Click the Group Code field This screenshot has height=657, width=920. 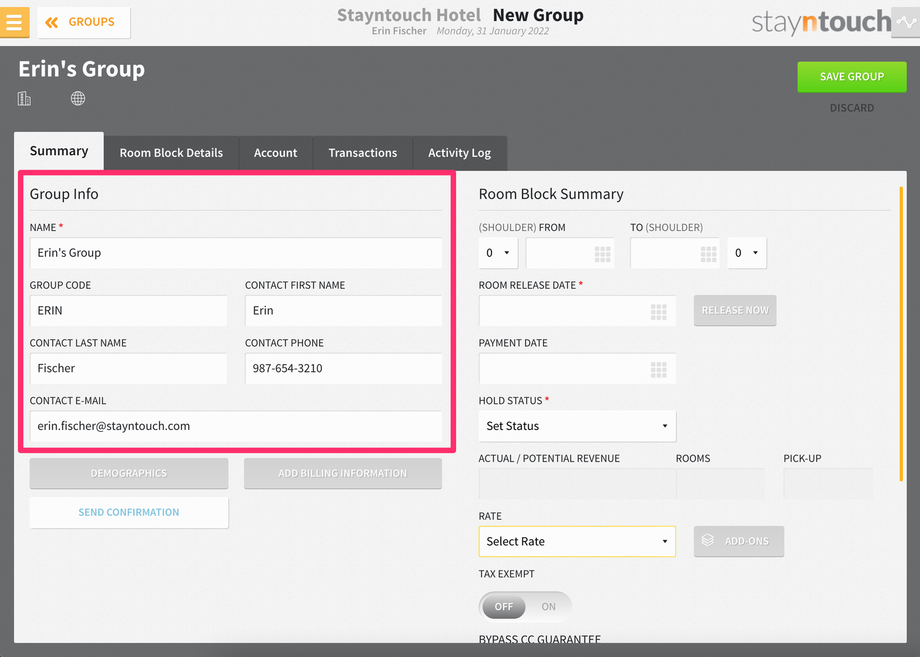128,310
